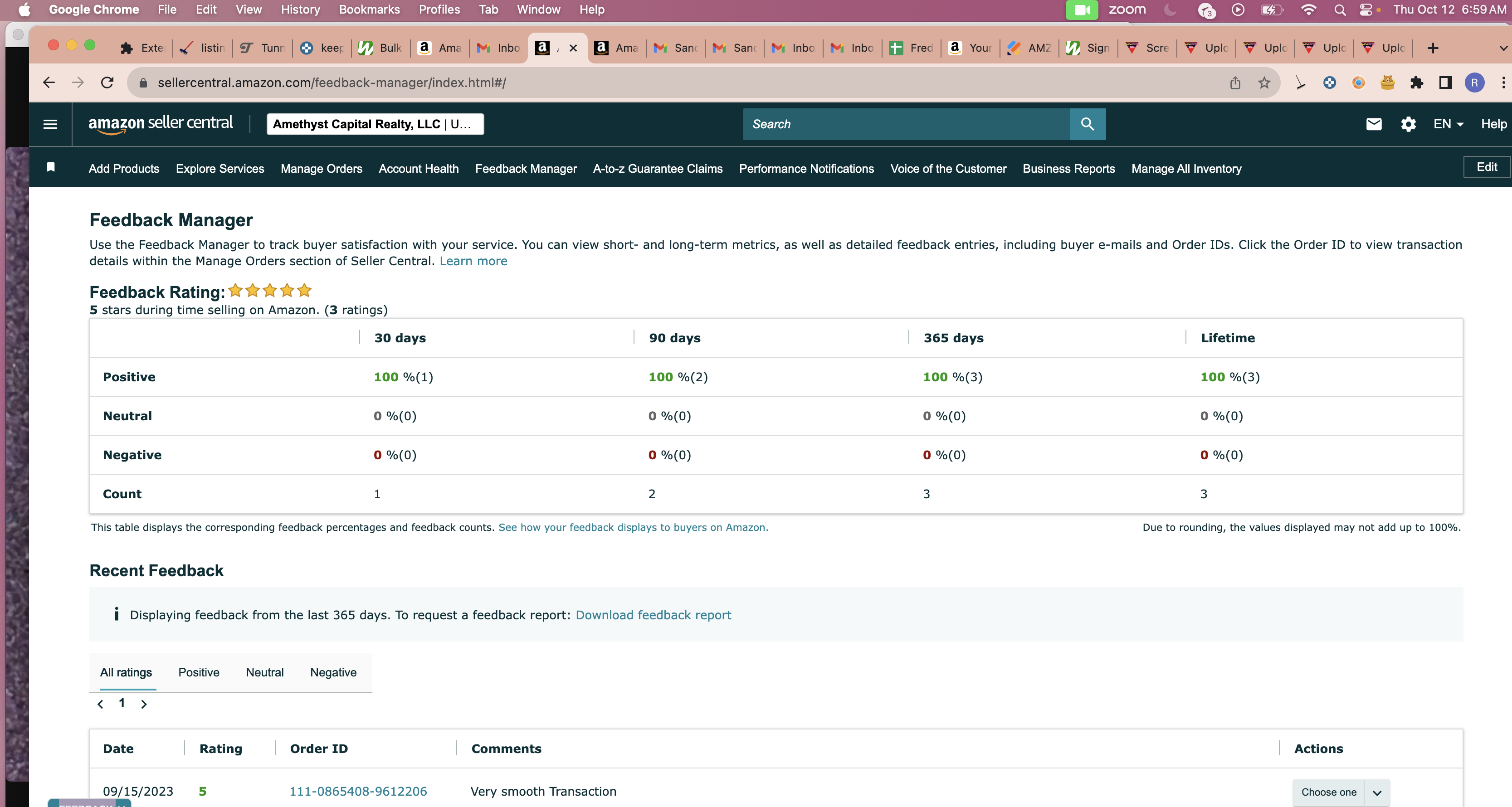The width and height of the screenshot is (1512, 807).
Task: Click into the Seller Central Search field
Action: pos(906,124)
